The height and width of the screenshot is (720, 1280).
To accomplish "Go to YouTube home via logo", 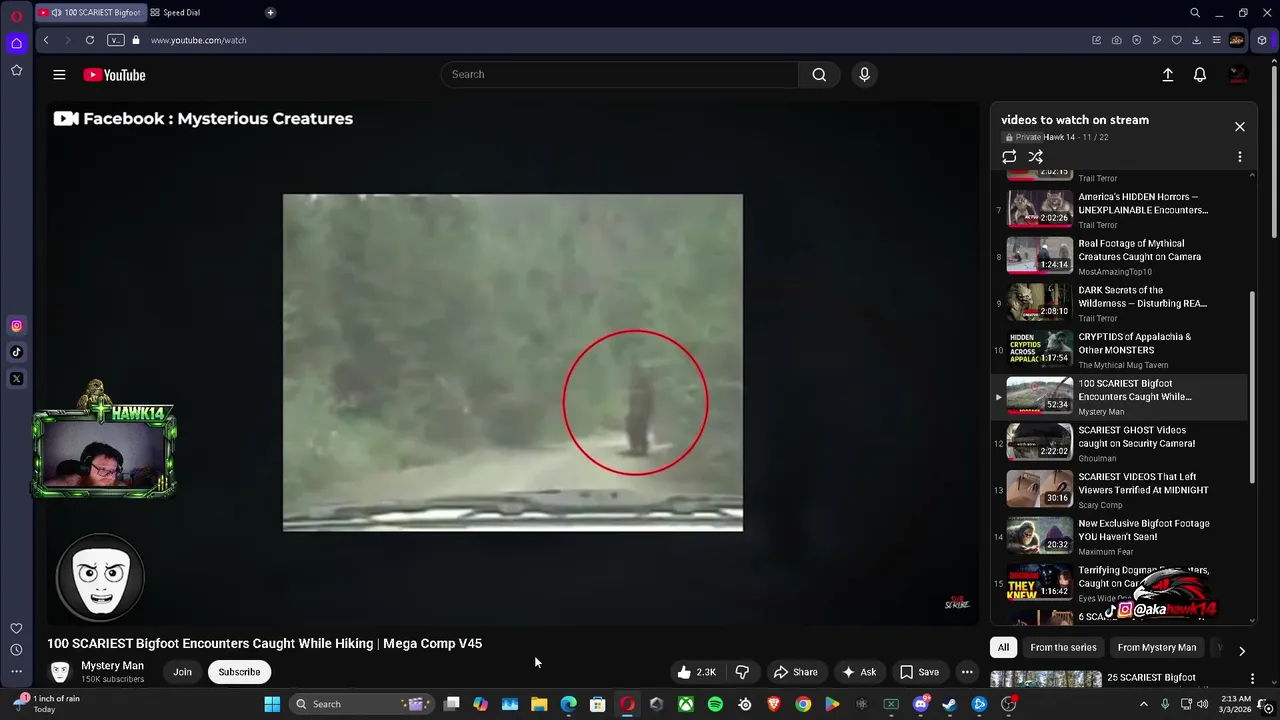I will pyautogui.click(x=114, y=75).
